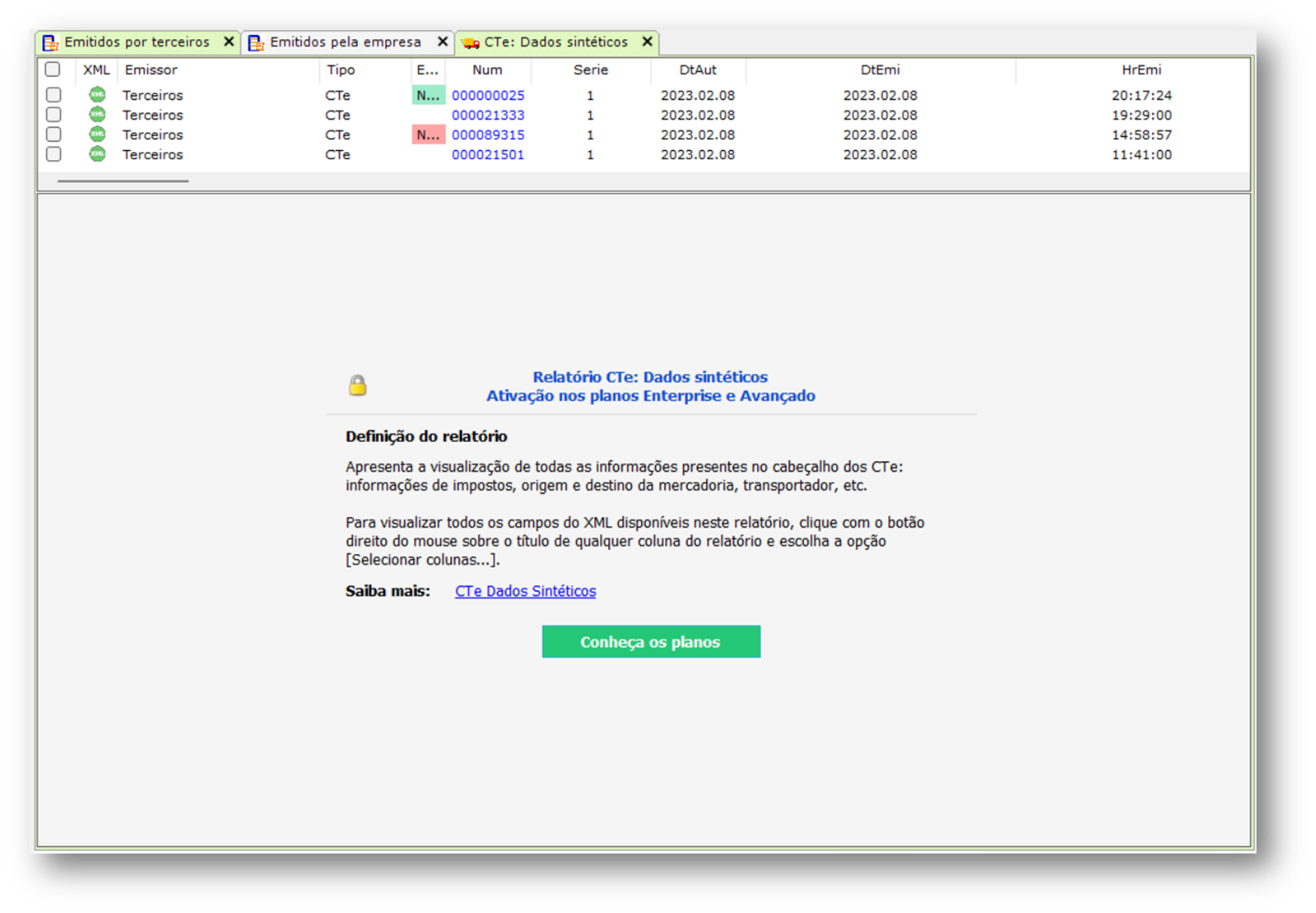Sort by the HrEmi column header
The height and width of the screenshot is (913, 1316).
[x=1141, y=70]
